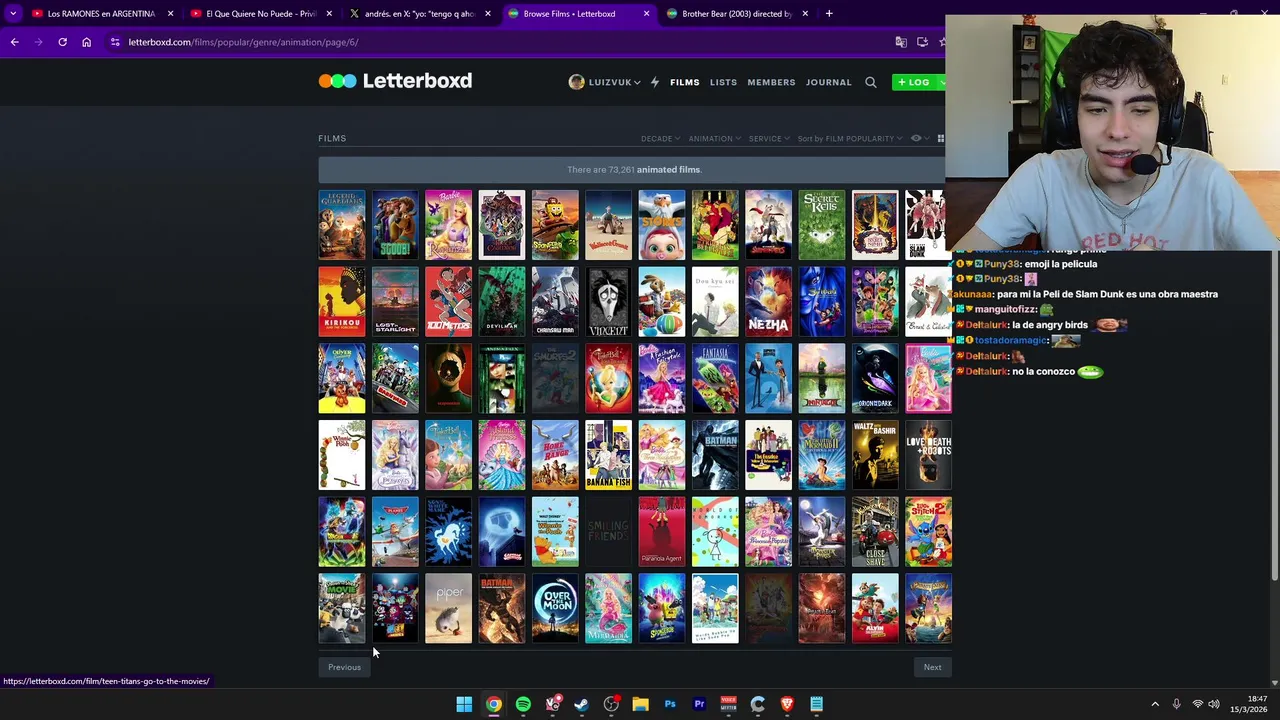This screenshot has width=1280, height=720.
Task: Go to the Next page
Action: coord(932,667)
